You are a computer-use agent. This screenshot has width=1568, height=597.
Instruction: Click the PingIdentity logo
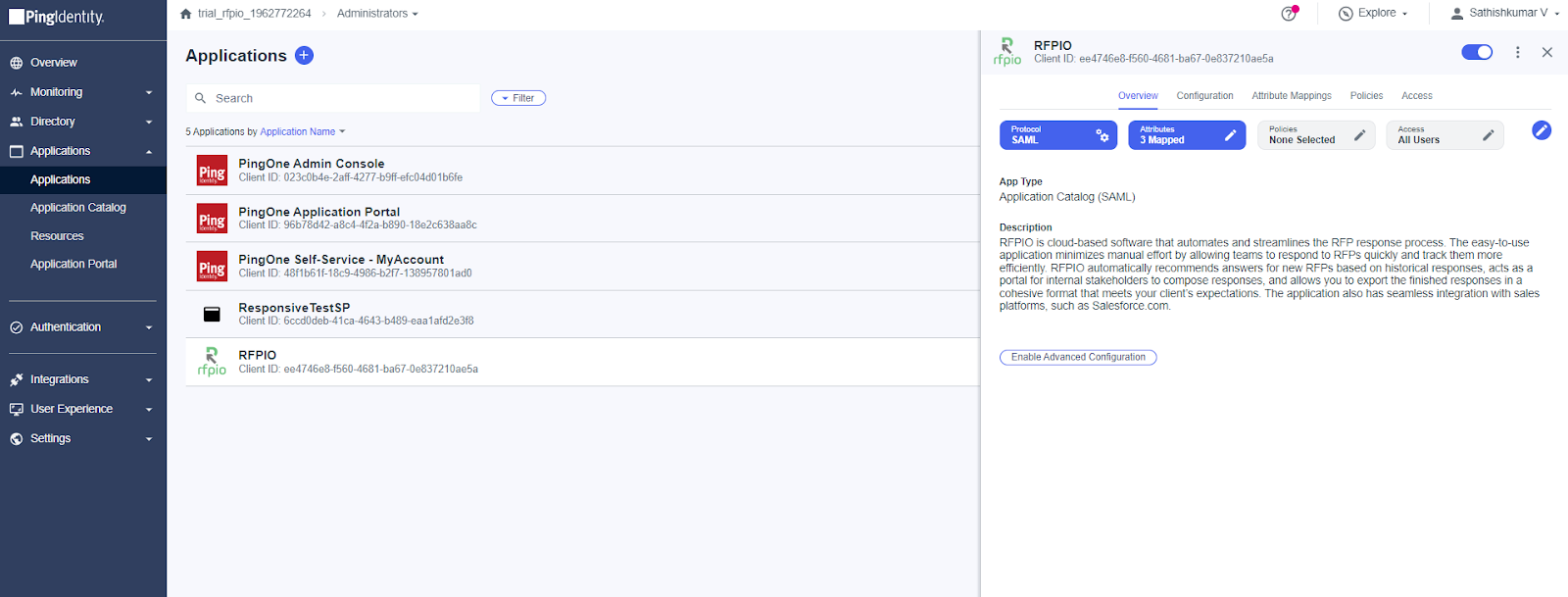56,17
